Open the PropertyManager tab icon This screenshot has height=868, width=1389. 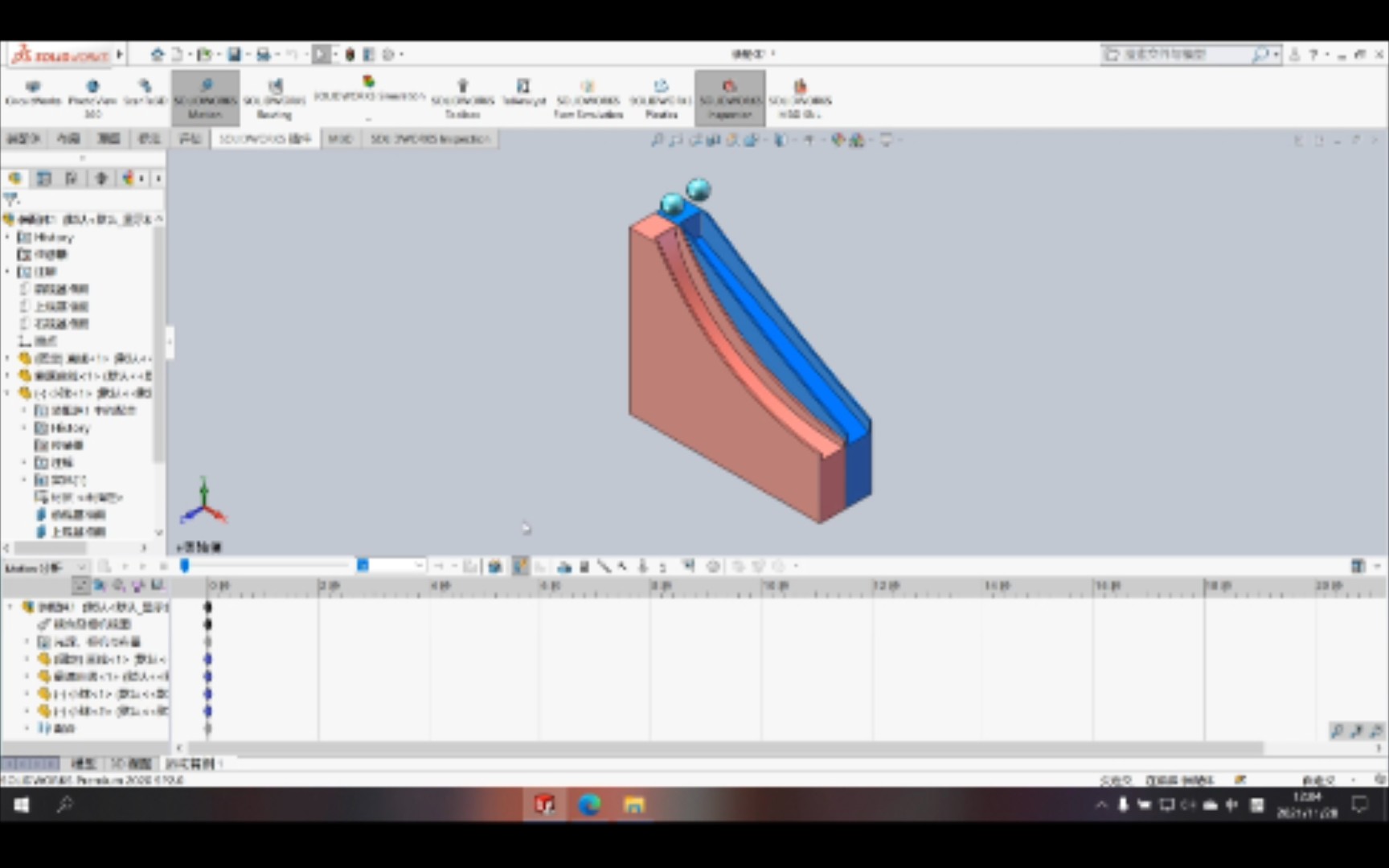44,178
